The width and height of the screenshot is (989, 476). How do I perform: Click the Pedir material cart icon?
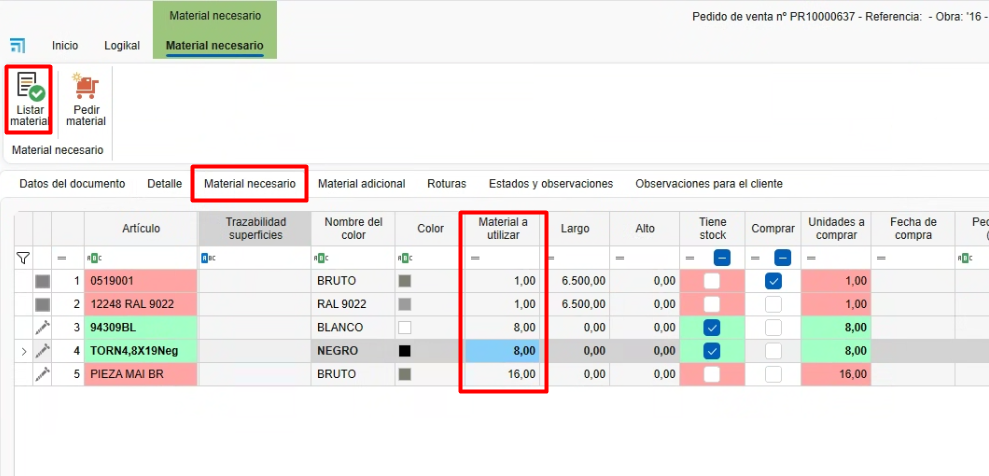[x=86, y=87]
